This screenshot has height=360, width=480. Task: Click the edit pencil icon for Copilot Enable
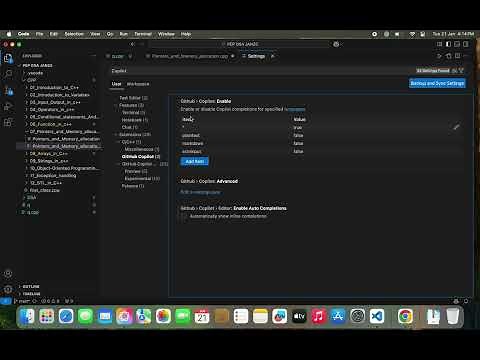coord(456,127)
